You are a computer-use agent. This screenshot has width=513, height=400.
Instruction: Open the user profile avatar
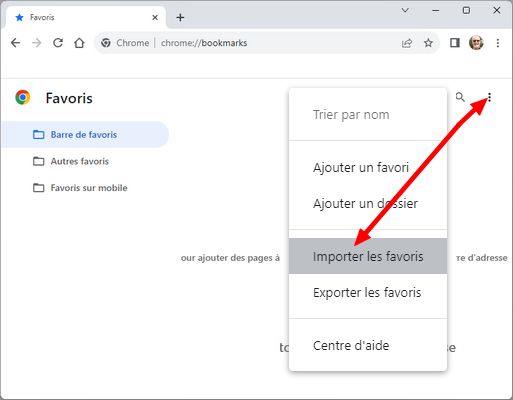tap(476, 43)
